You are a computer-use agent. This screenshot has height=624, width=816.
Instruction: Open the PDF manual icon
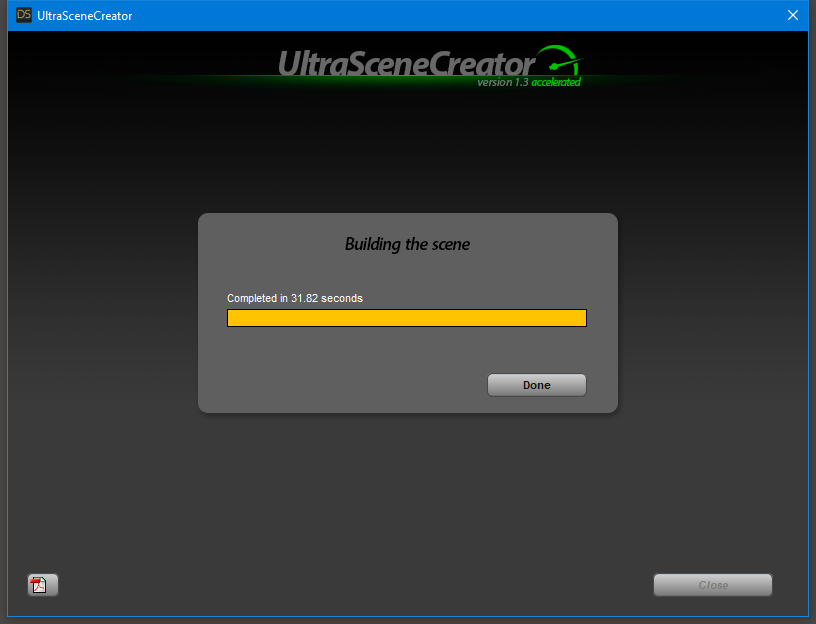click(x=43, y=585)
